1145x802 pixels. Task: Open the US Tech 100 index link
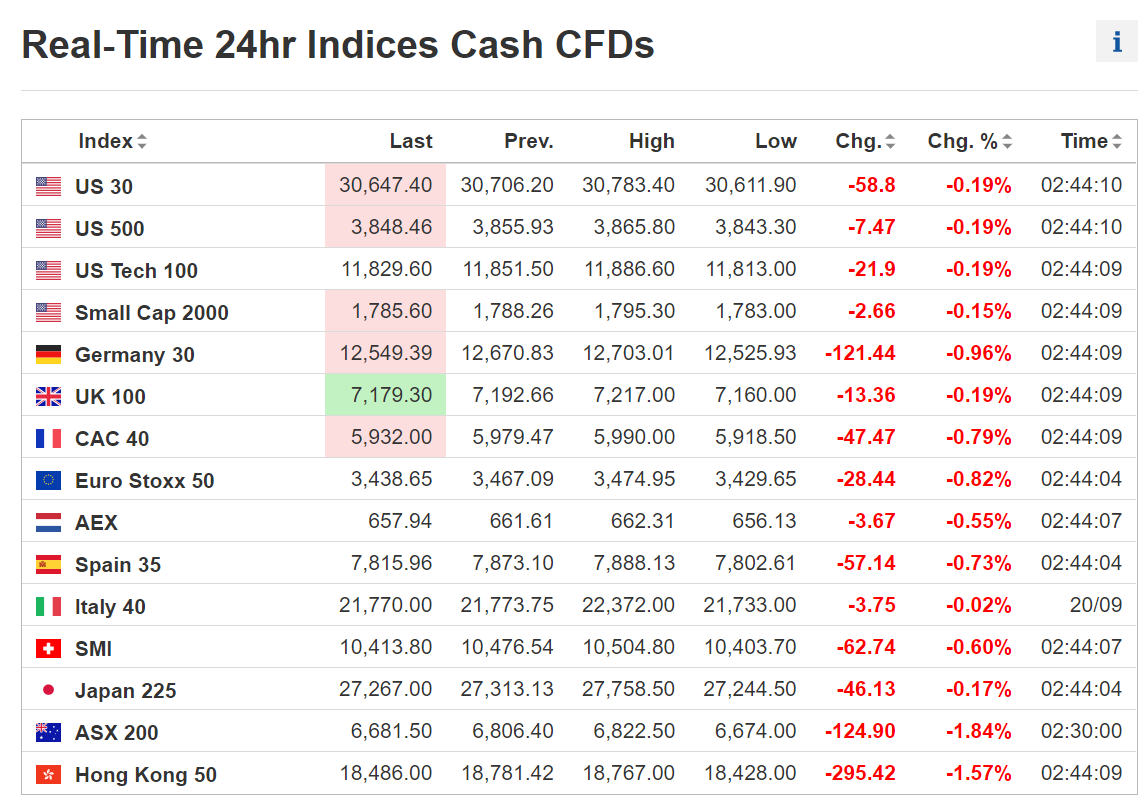click(x=136, y=271)
